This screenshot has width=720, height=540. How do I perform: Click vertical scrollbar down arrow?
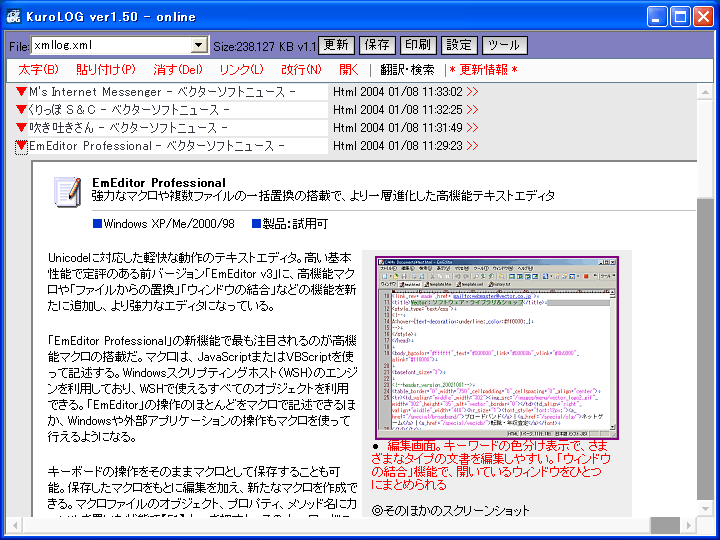tap(705, 508)
